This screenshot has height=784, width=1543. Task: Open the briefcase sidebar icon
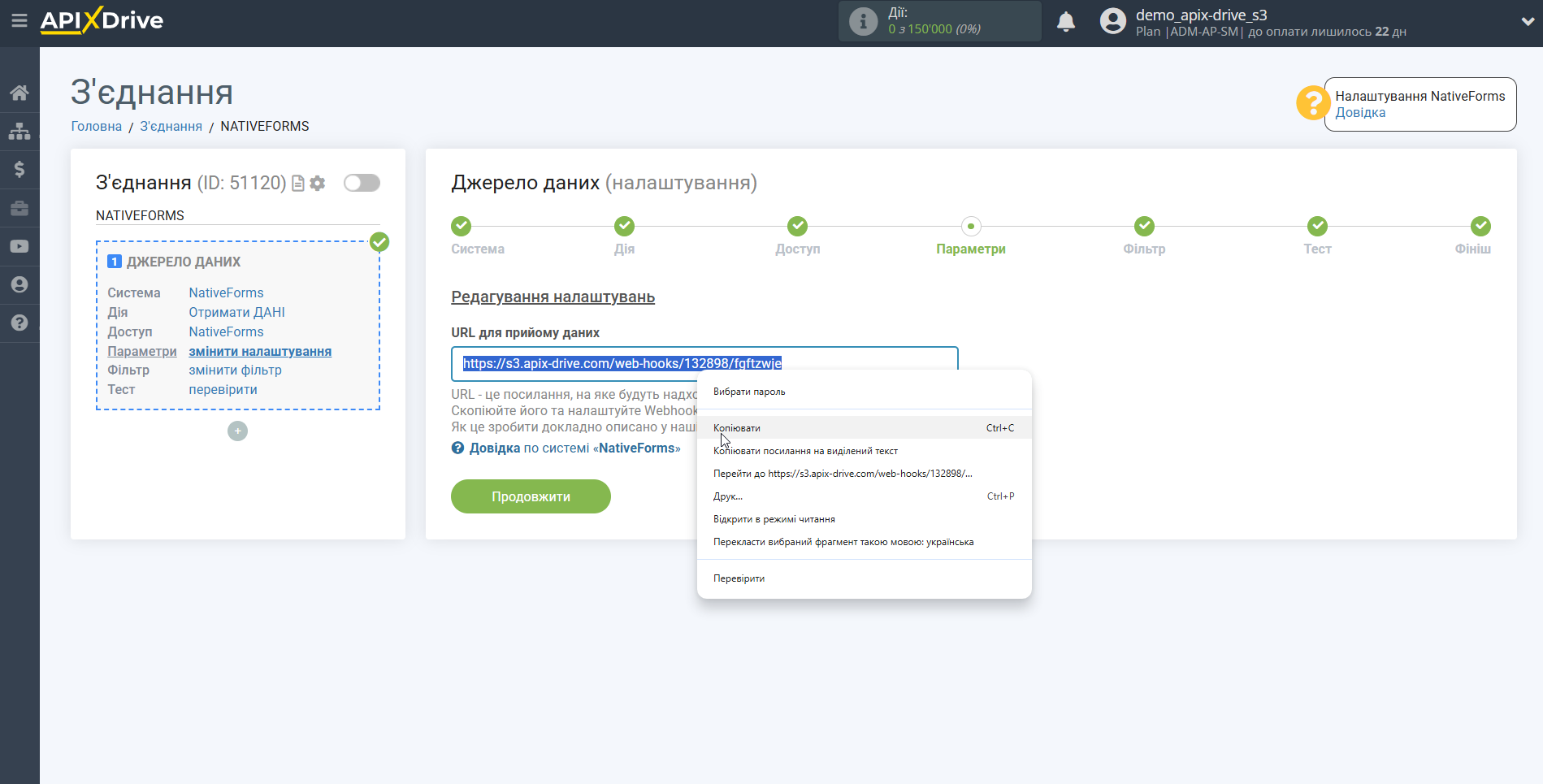coord(20,208)
